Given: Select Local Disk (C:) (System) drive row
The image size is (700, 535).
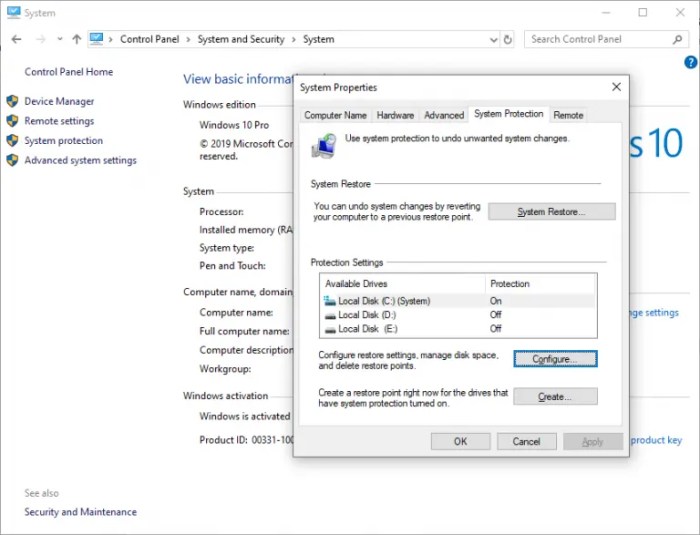Looking at the screenshot, I should coord(458,301).
